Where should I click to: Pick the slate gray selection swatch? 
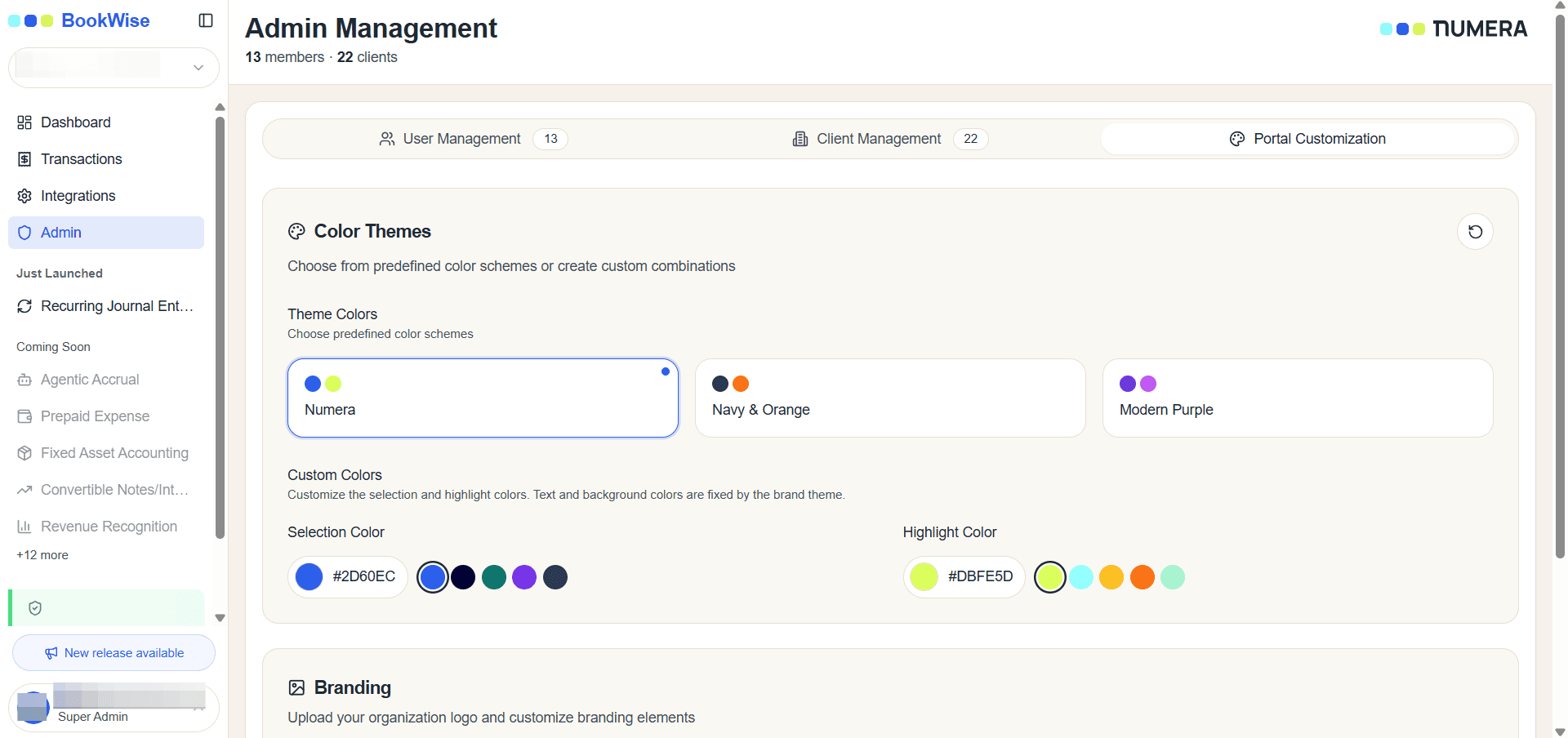click(555, 577)
